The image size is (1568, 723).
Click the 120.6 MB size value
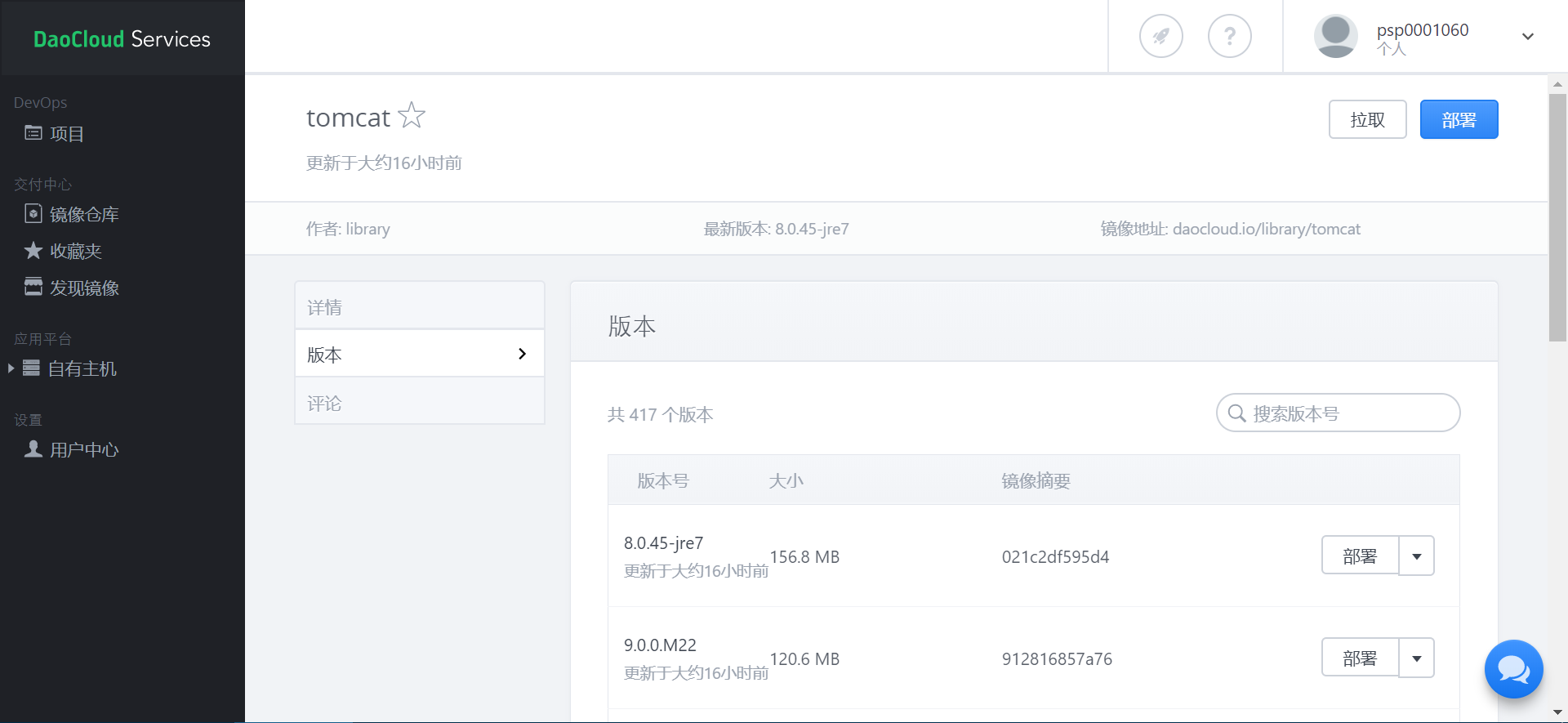pyautogui.click(x=804, y=659)
